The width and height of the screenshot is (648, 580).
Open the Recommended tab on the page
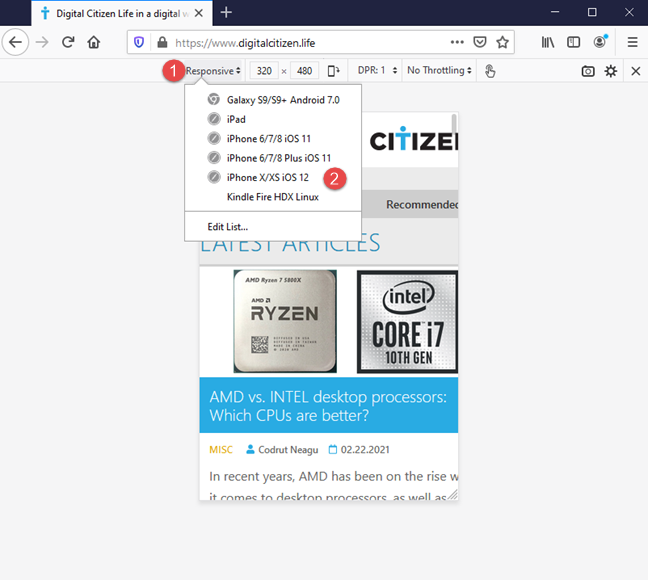point(422,205)
